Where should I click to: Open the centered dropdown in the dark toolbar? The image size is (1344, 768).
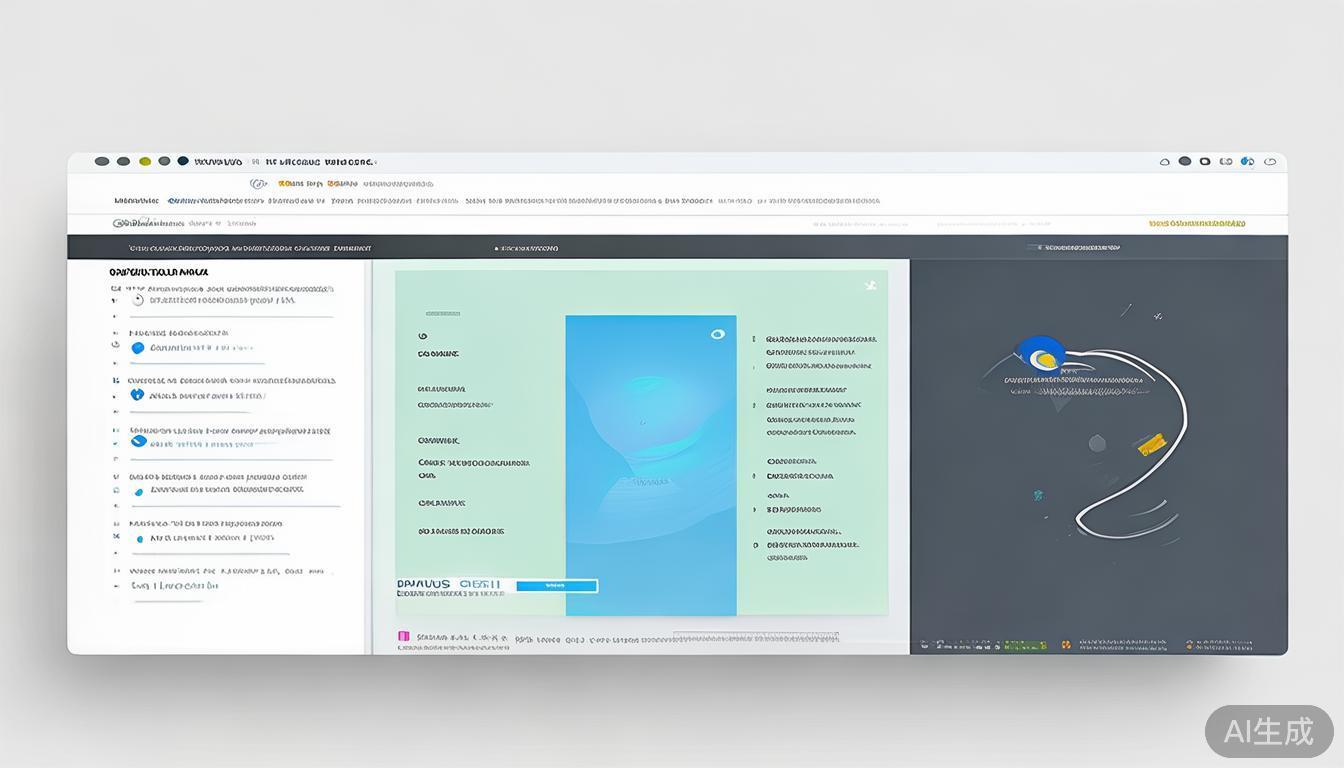point(529,248)
